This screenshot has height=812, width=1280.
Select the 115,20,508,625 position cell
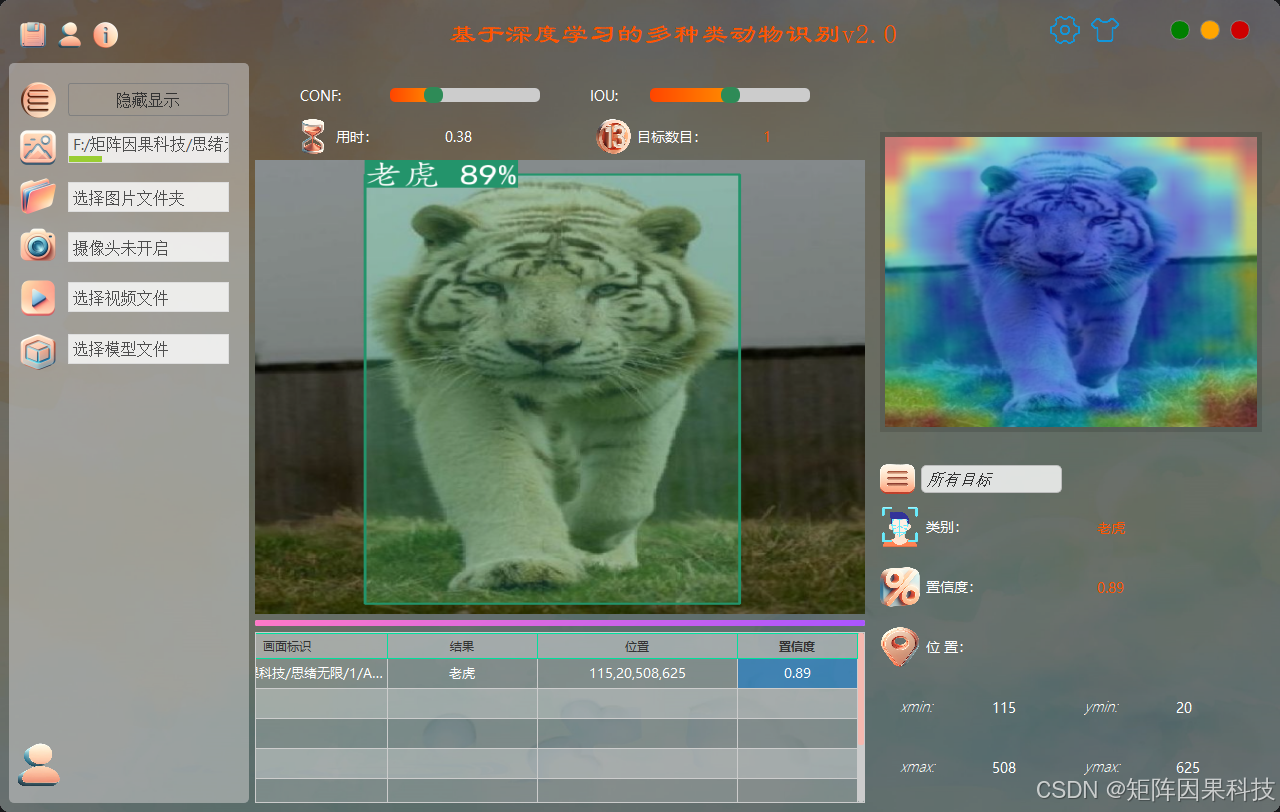637,673
